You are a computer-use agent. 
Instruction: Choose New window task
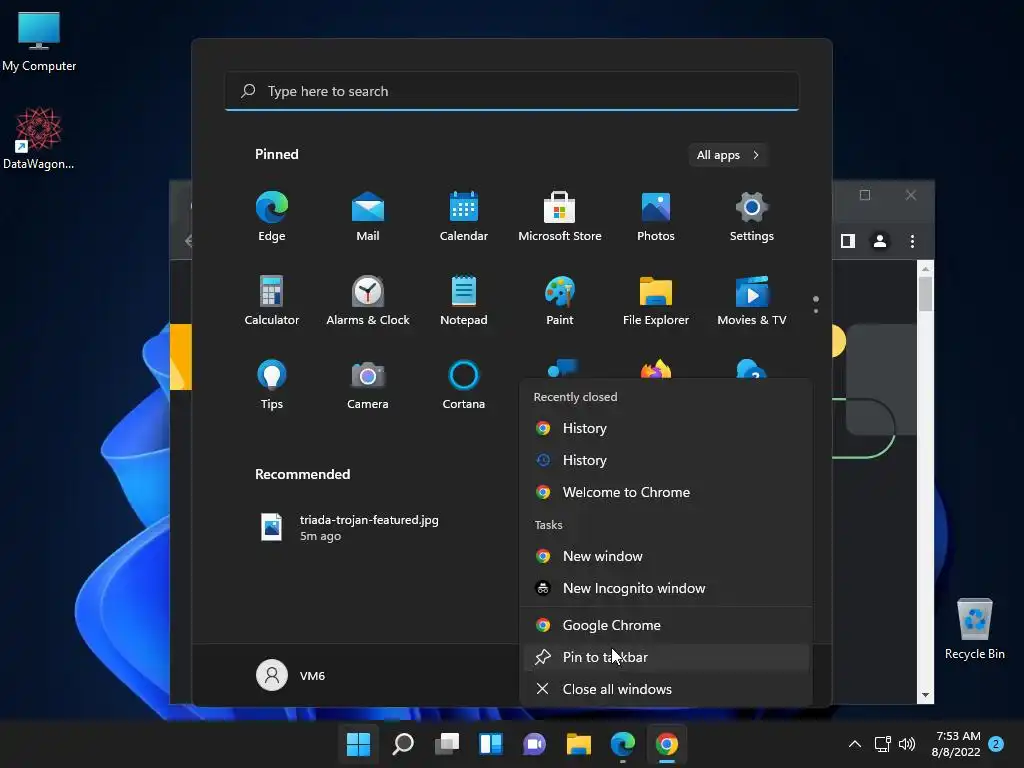tap(666, 556)
